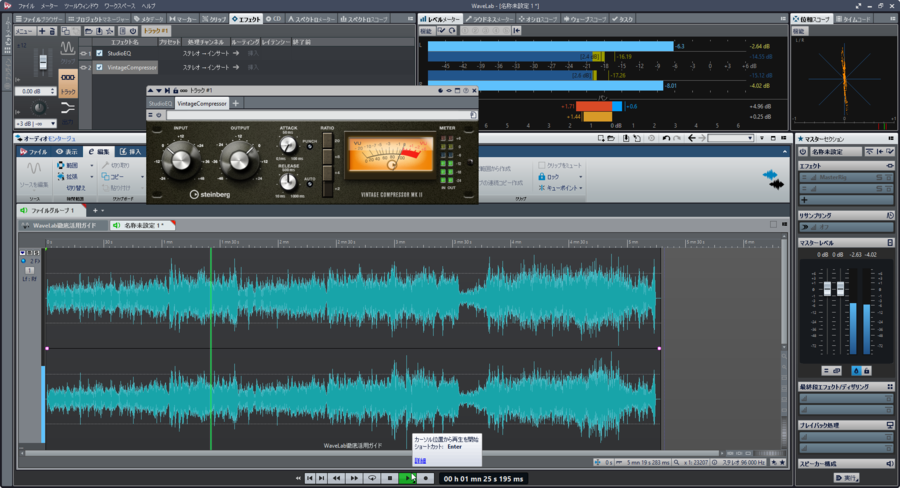Expand the file group tab list arrow
The height and width of the screenshot is (488, 900).
(103, 211)
